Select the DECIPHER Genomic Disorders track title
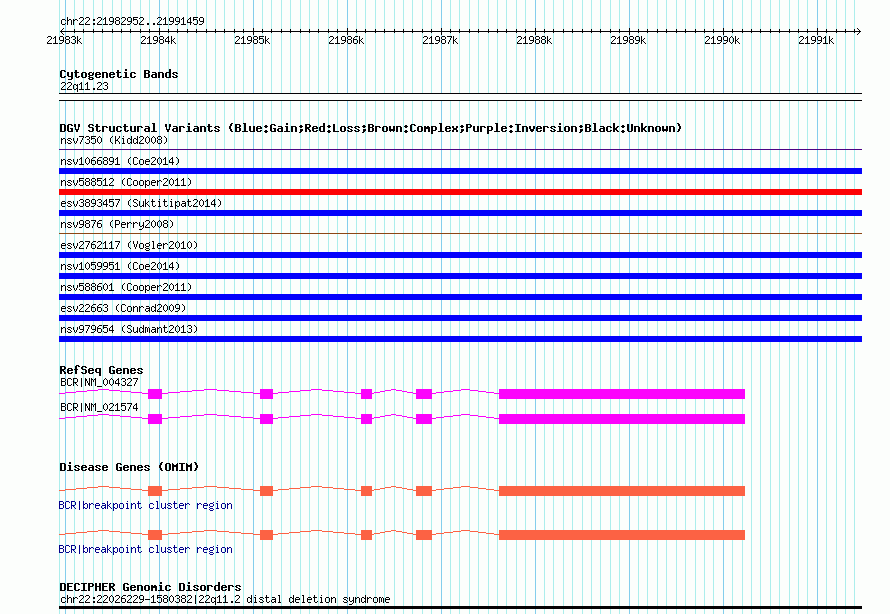 click(x=150, y=587)
